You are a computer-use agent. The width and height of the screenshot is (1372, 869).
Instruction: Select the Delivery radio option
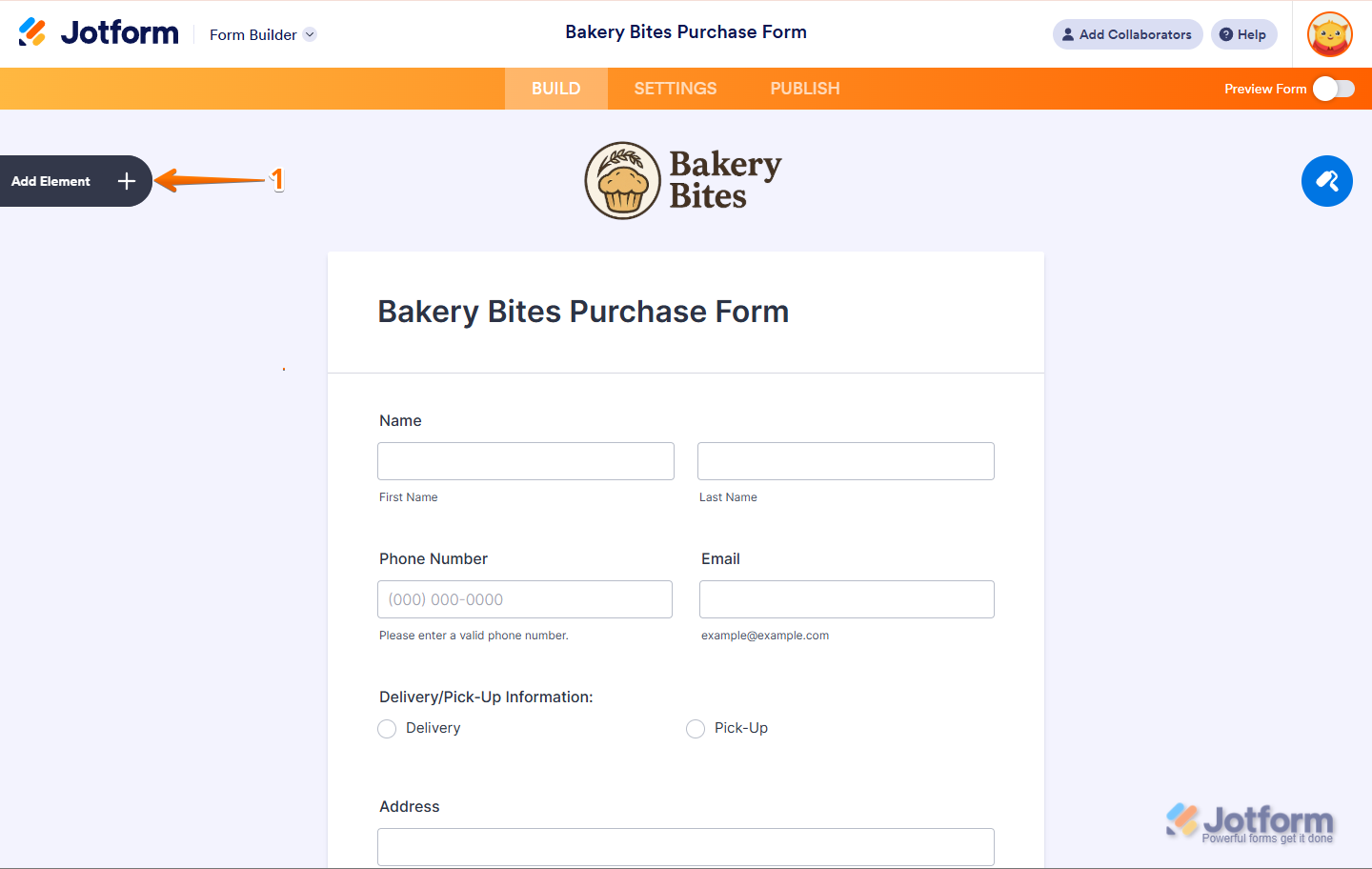tap(387, 729)
